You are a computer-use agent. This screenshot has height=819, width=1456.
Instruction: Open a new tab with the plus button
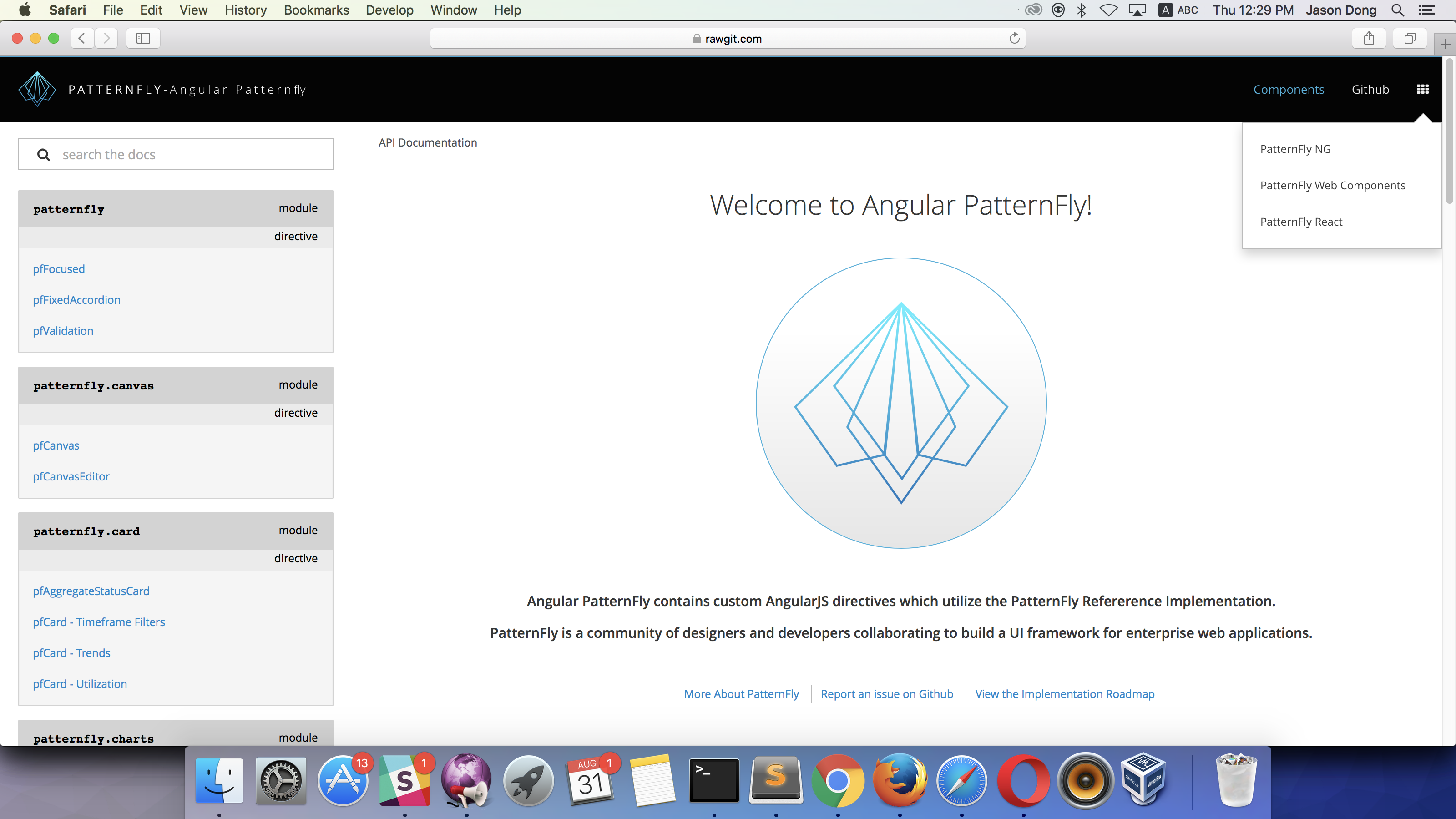(1445, 45)
